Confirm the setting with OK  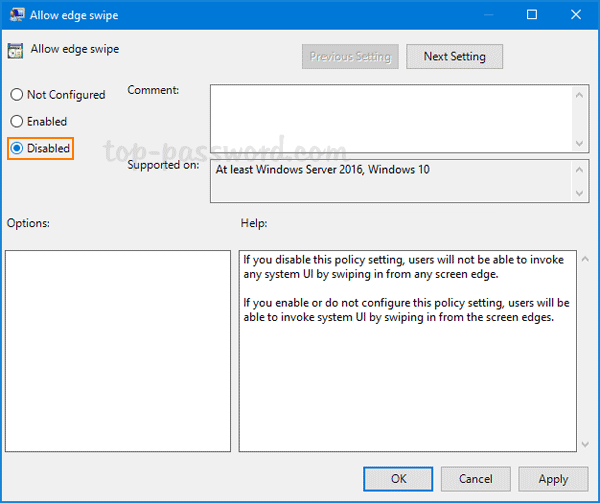[398, 479]
